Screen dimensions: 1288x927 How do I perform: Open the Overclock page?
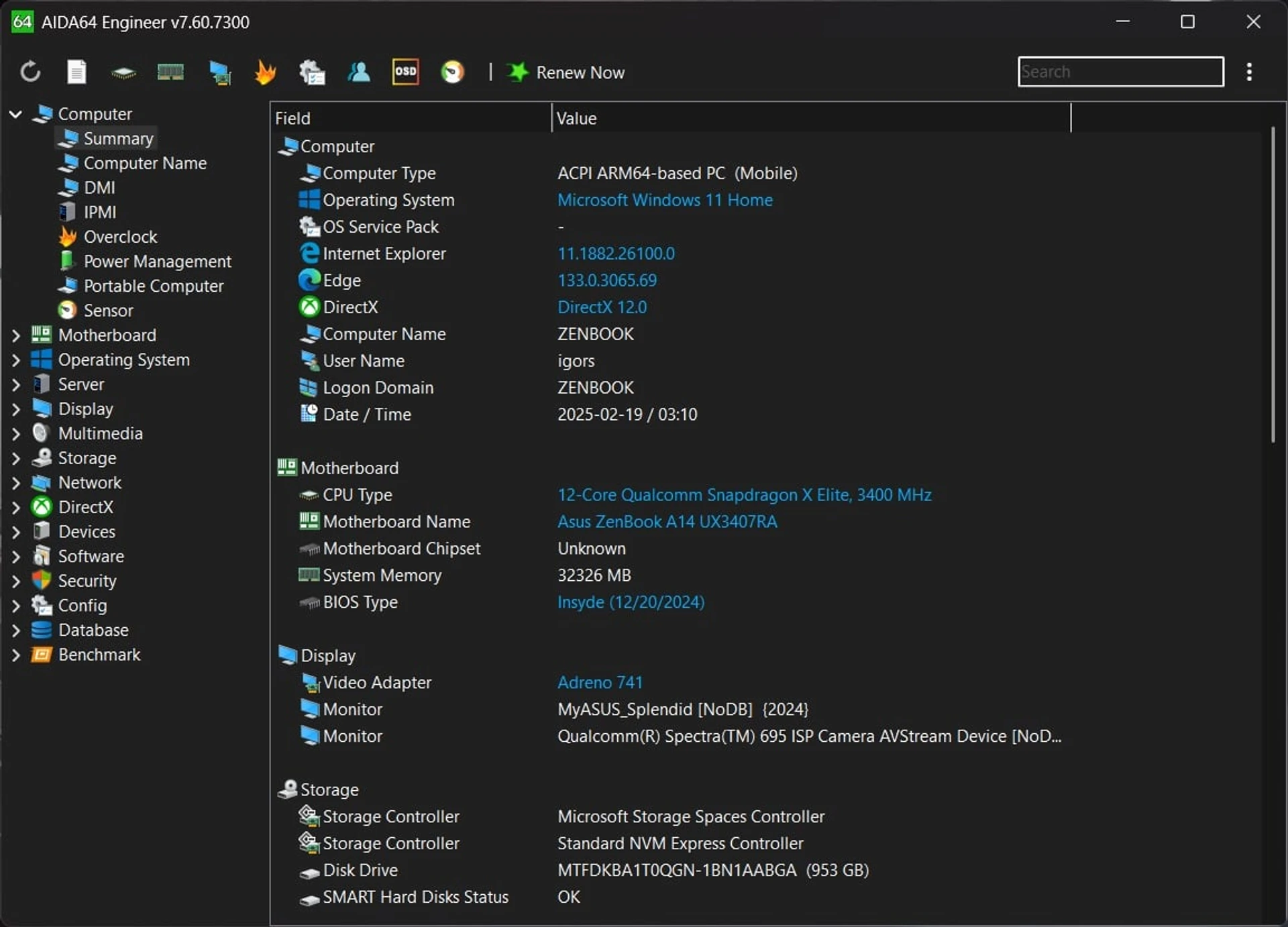click(120, 237)
